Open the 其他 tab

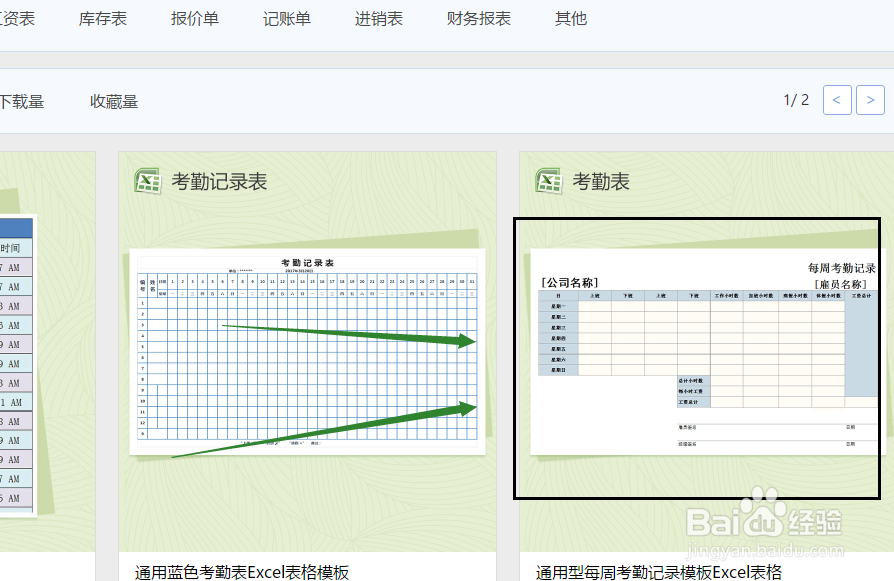pyautogui.click(x=570, y=17)
